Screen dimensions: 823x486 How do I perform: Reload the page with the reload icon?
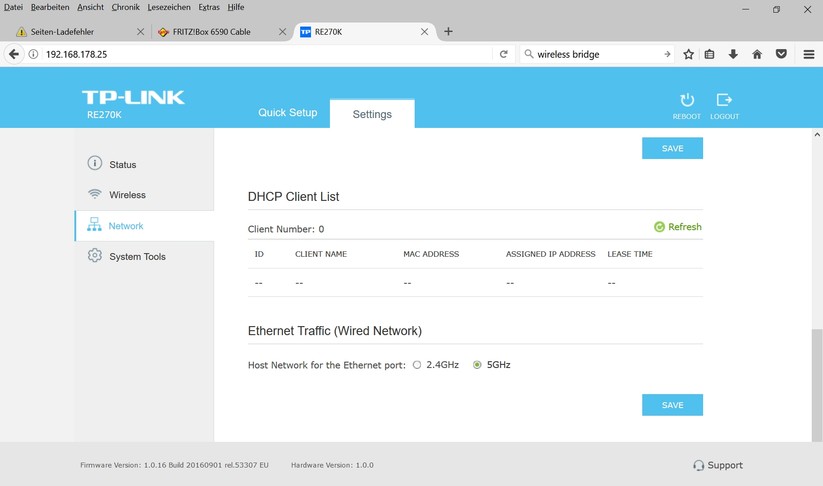(503, 54)
